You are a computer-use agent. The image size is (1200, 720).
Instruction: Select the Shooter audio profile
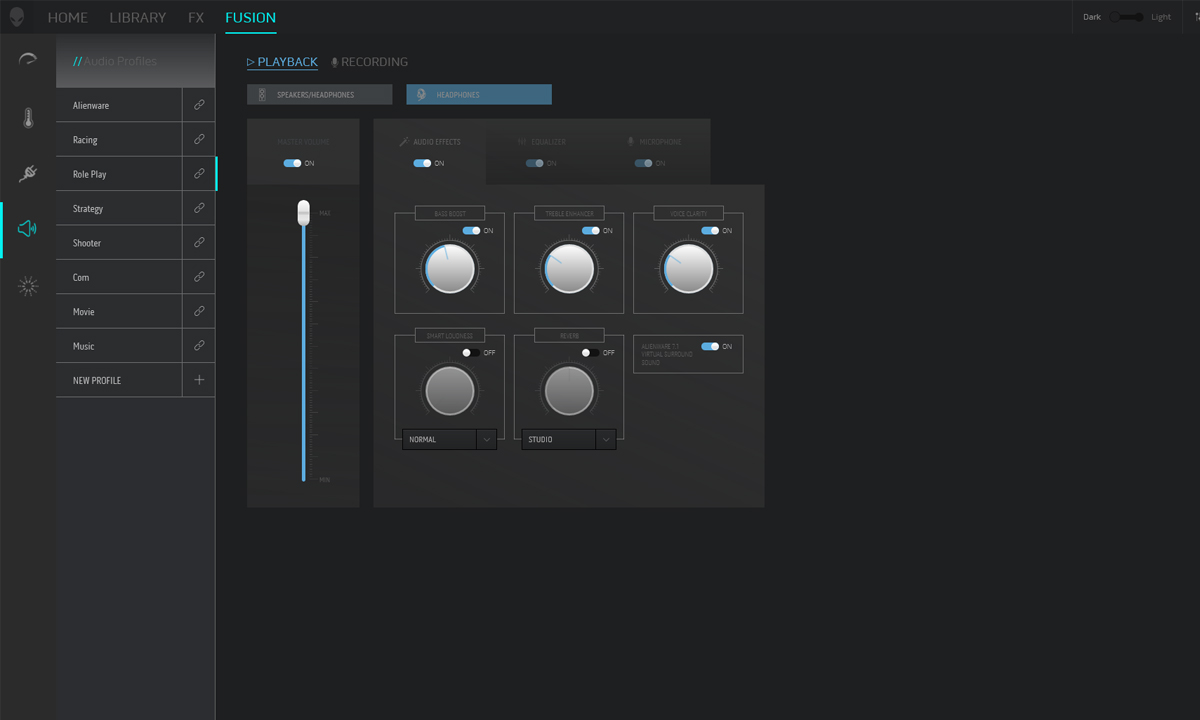[x=119, y=243]
